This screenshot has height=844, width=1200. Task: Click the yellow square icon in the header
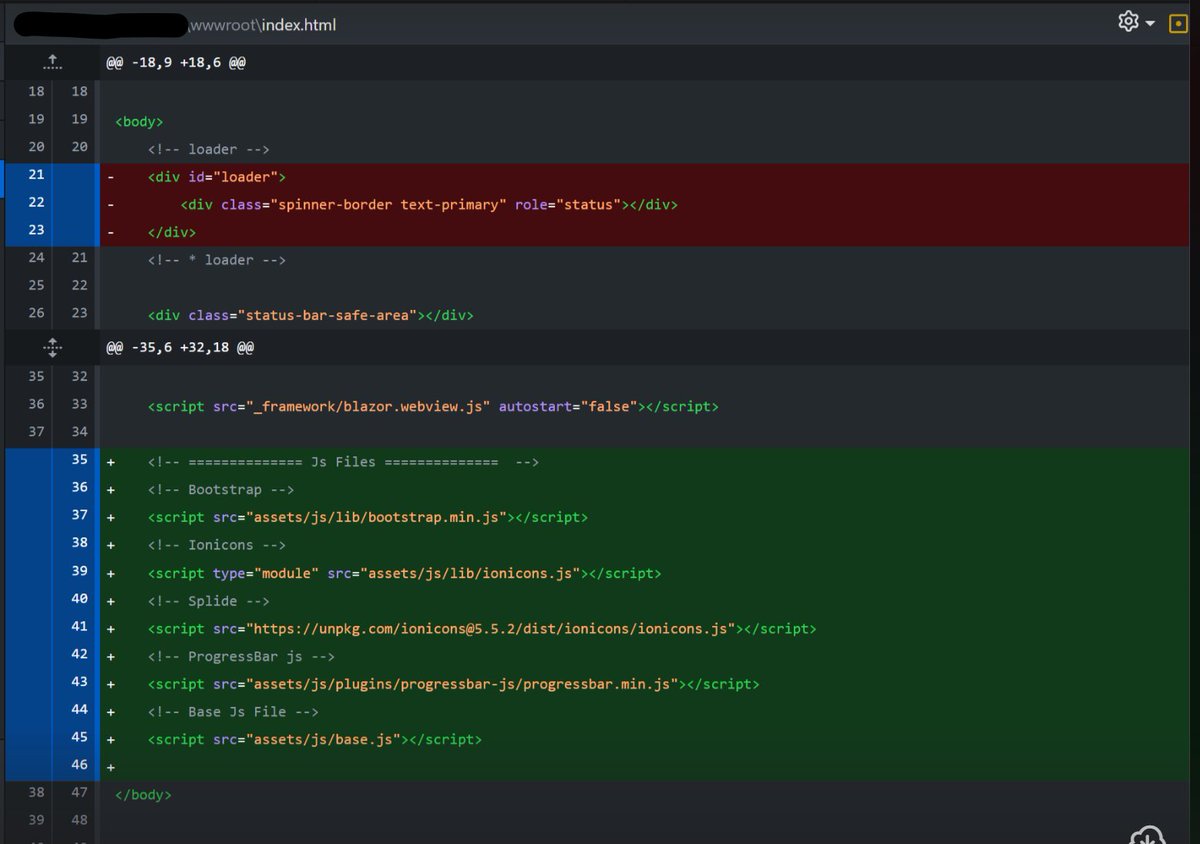tap(1178, 22)
